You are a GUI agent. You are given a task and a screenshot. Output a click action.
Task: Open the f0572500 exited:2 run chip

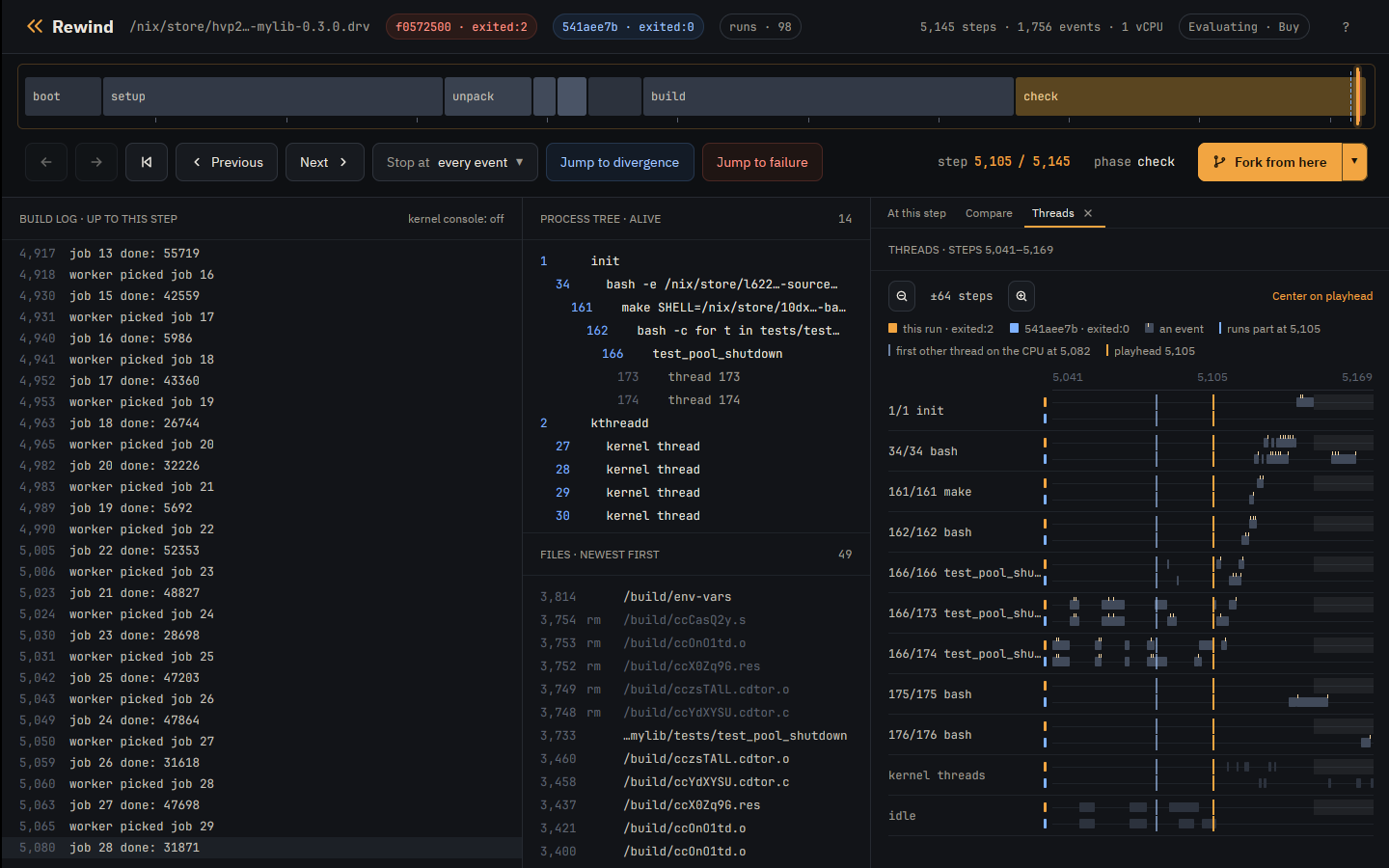click(461, 27)
